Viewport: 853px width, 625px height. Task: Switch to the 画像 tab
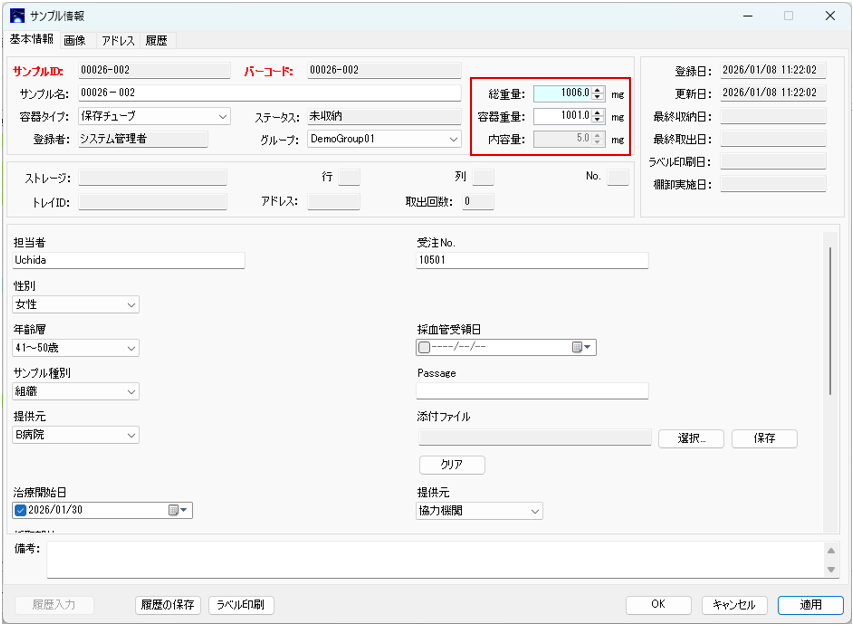74,41
